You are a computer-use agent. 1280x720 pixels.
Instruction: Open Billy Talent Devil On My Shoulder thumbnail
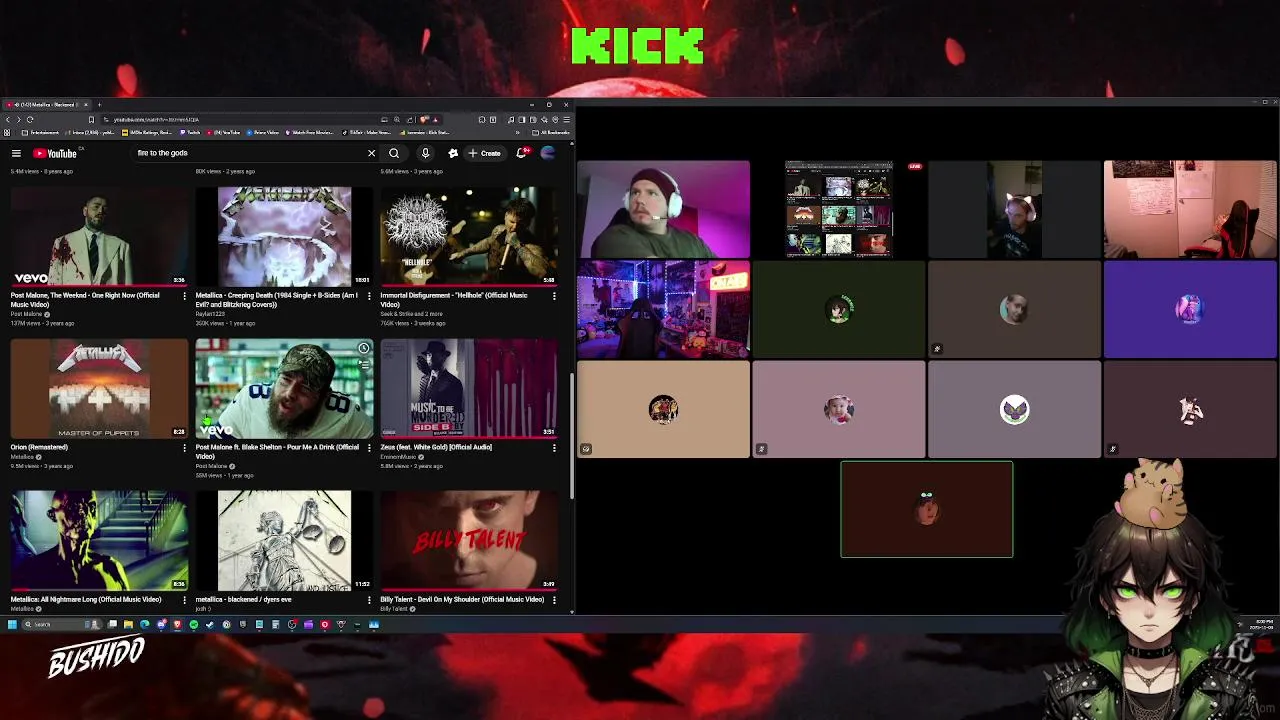pos(469,540)
